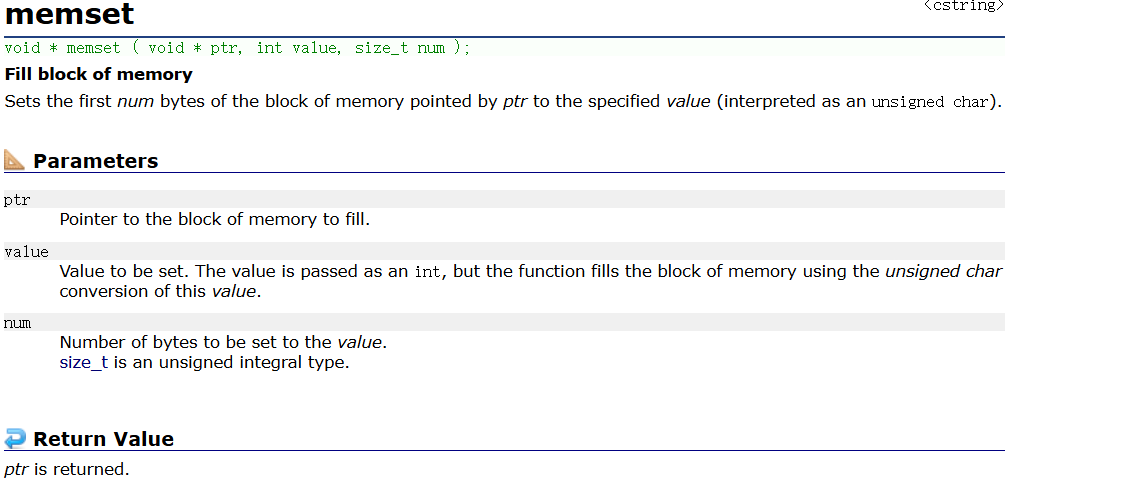Click the Return Value arrow icon
1131x483 pixels.
pos(14,438)
